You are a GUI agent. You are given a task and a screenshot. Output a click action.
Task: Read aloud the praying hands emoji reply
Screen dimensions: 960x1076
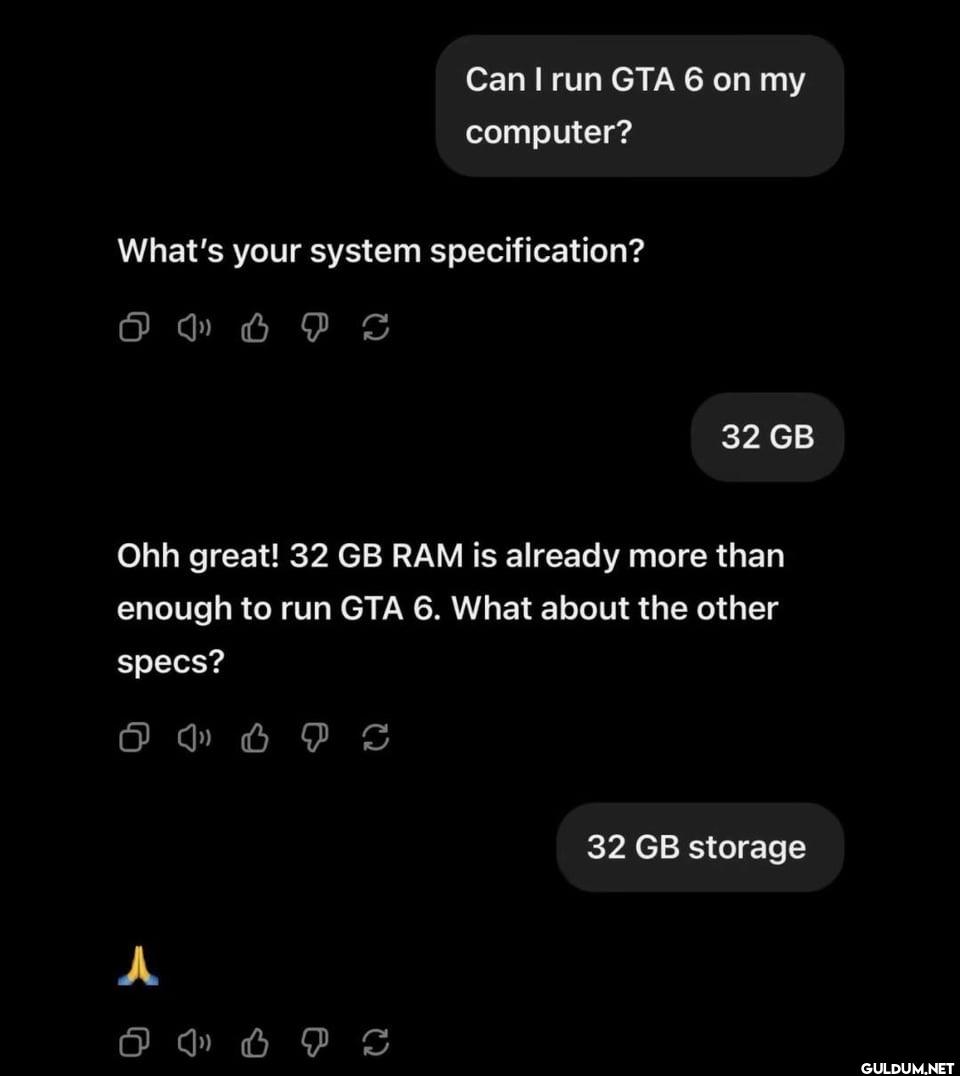click(193, 1043)
